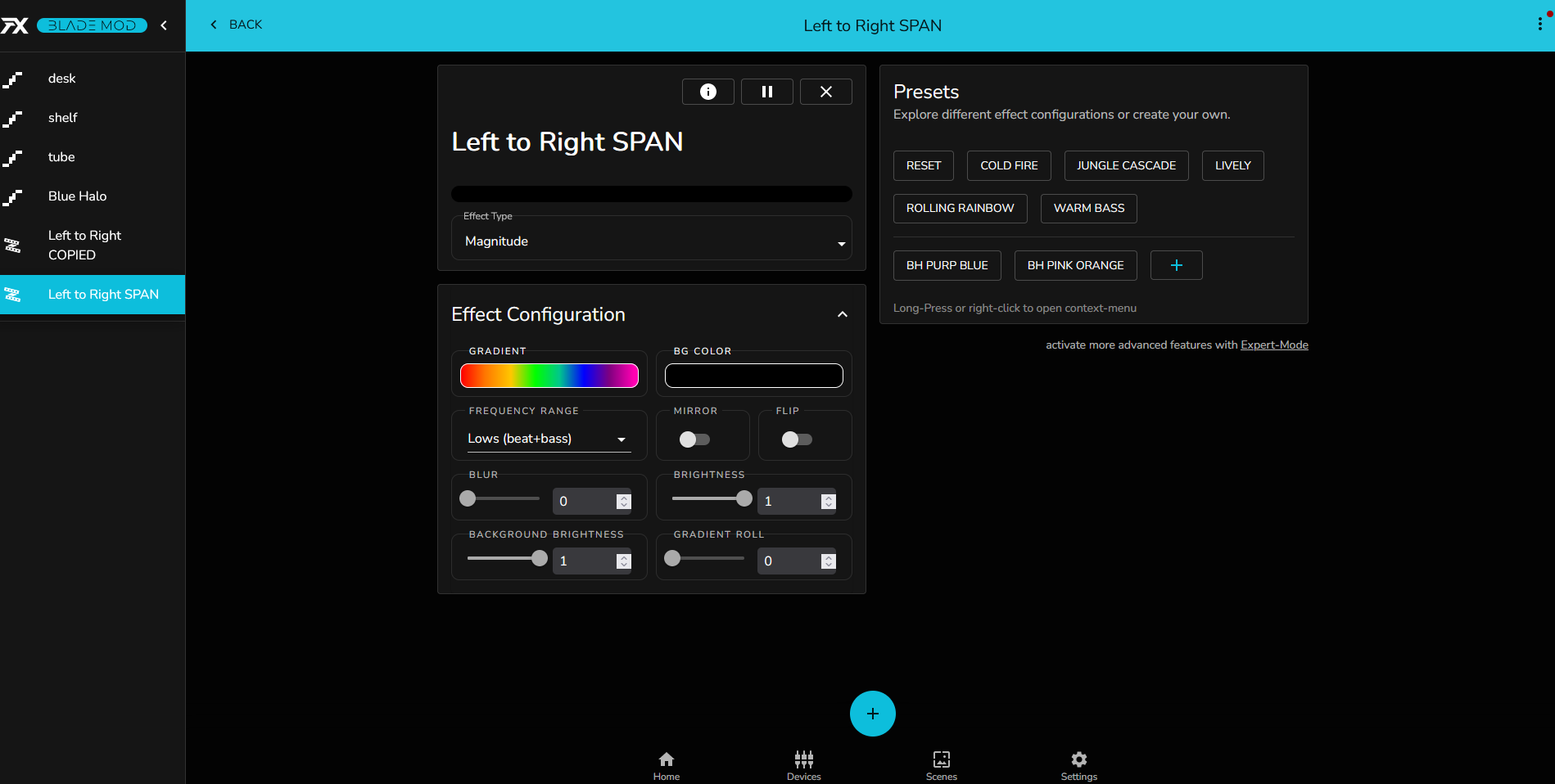Open the three-dot menu at top right
Screen dimensions: 1555x784
(1539, 25)
